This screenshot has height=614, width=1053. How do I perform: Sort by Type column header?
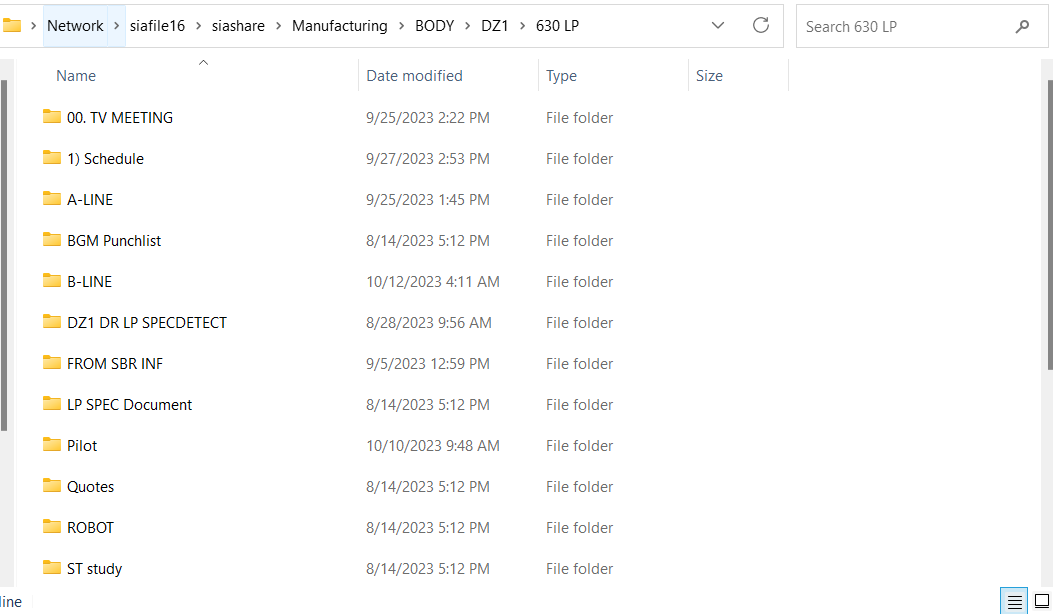561,76
